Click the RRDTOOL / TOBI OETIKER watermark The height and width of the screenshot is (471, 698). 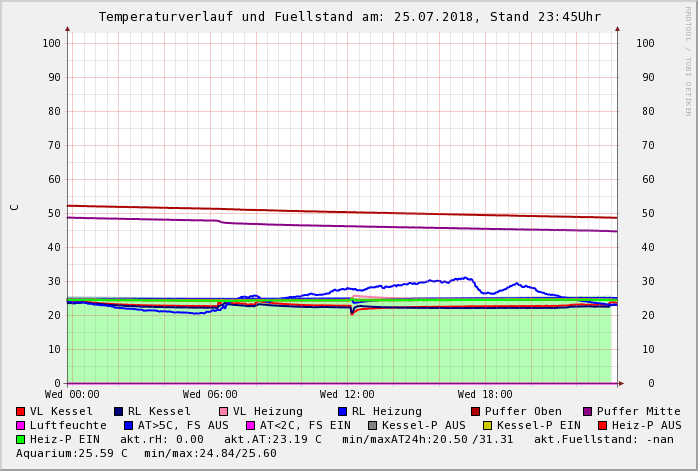pyautogui.click(x=688, y=60)
